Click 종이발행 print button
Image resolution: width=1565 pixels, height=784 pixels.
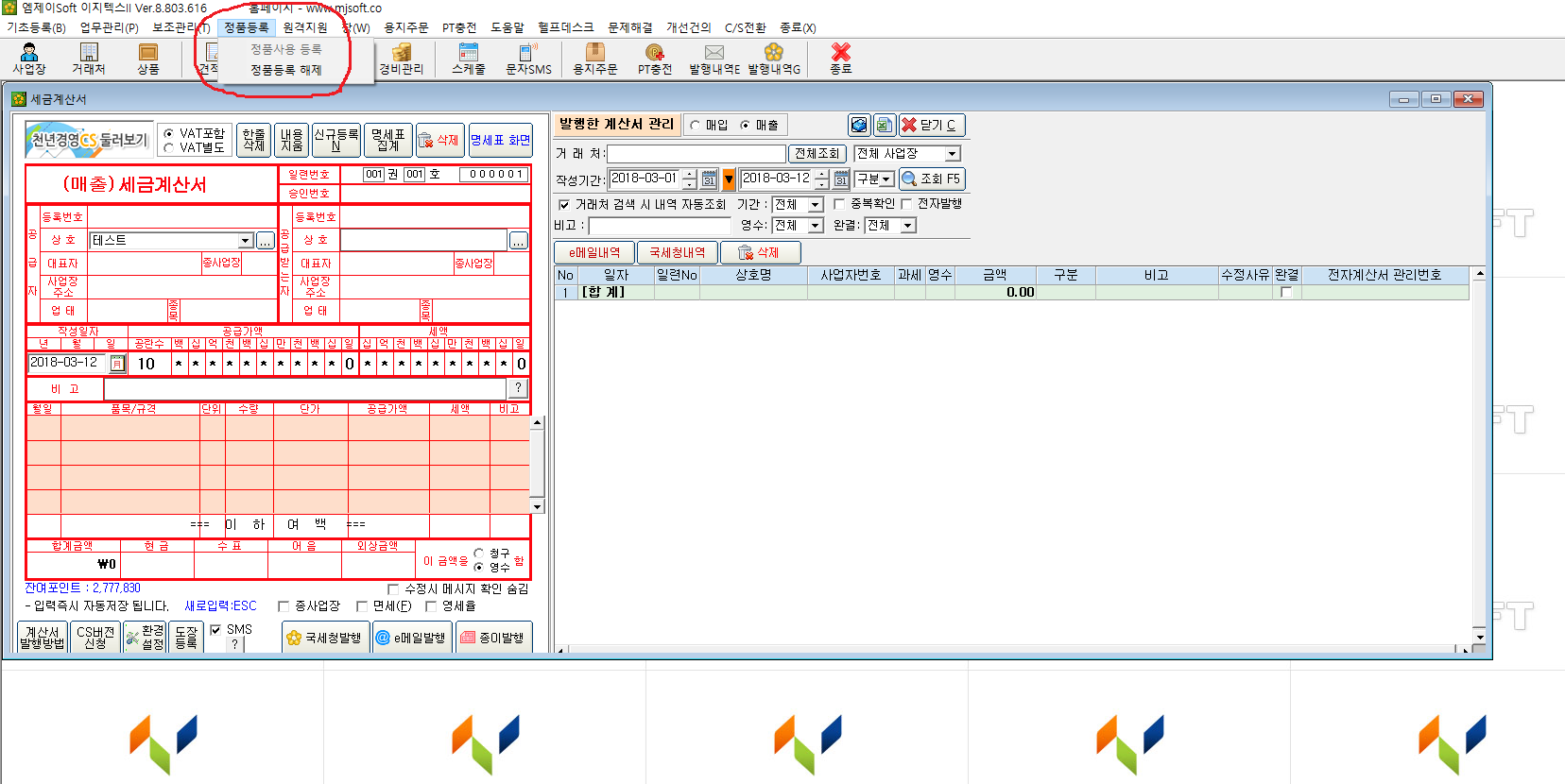(493, 638)
